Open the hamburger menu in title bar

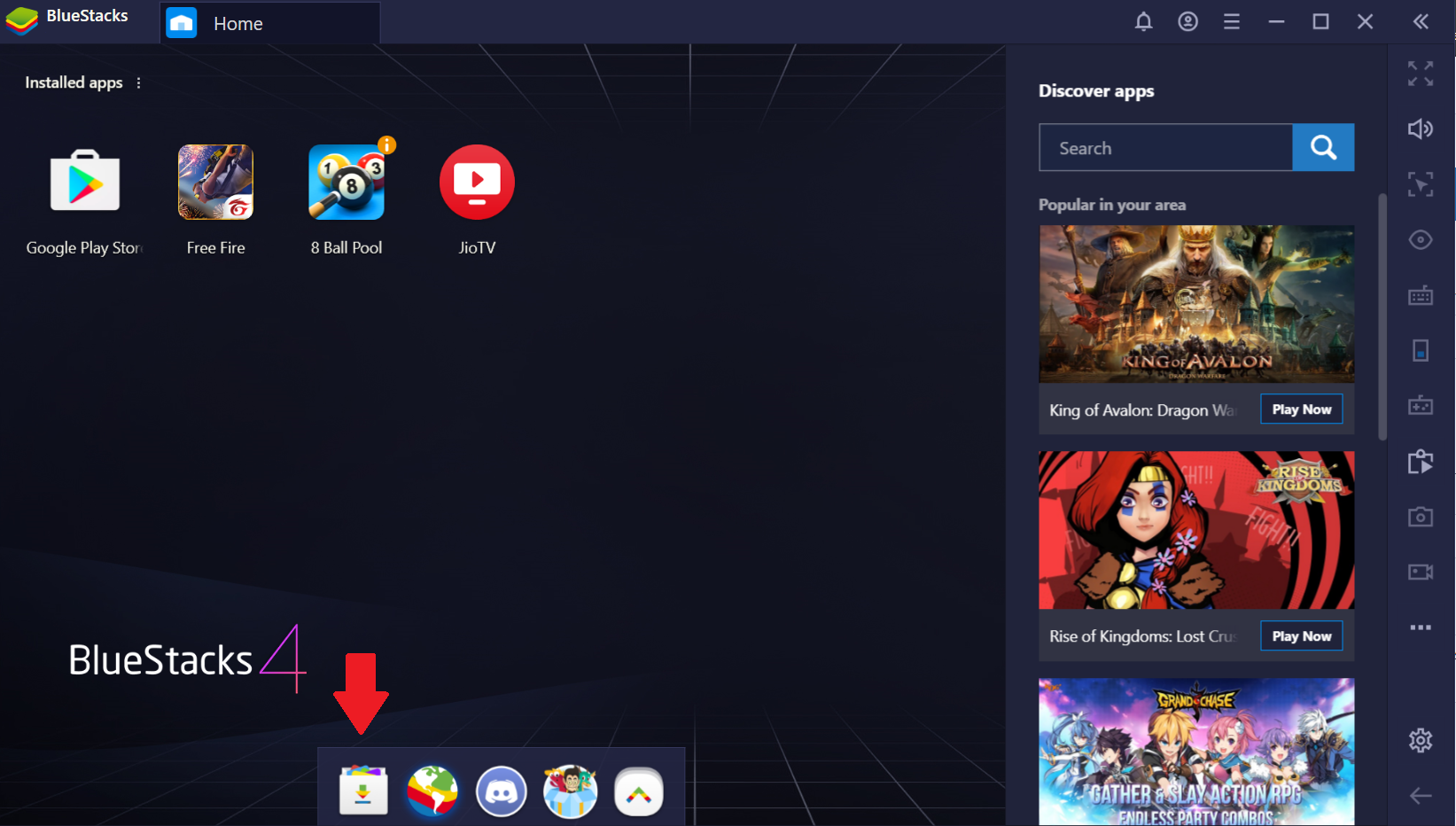click(x=1232, y=22)
